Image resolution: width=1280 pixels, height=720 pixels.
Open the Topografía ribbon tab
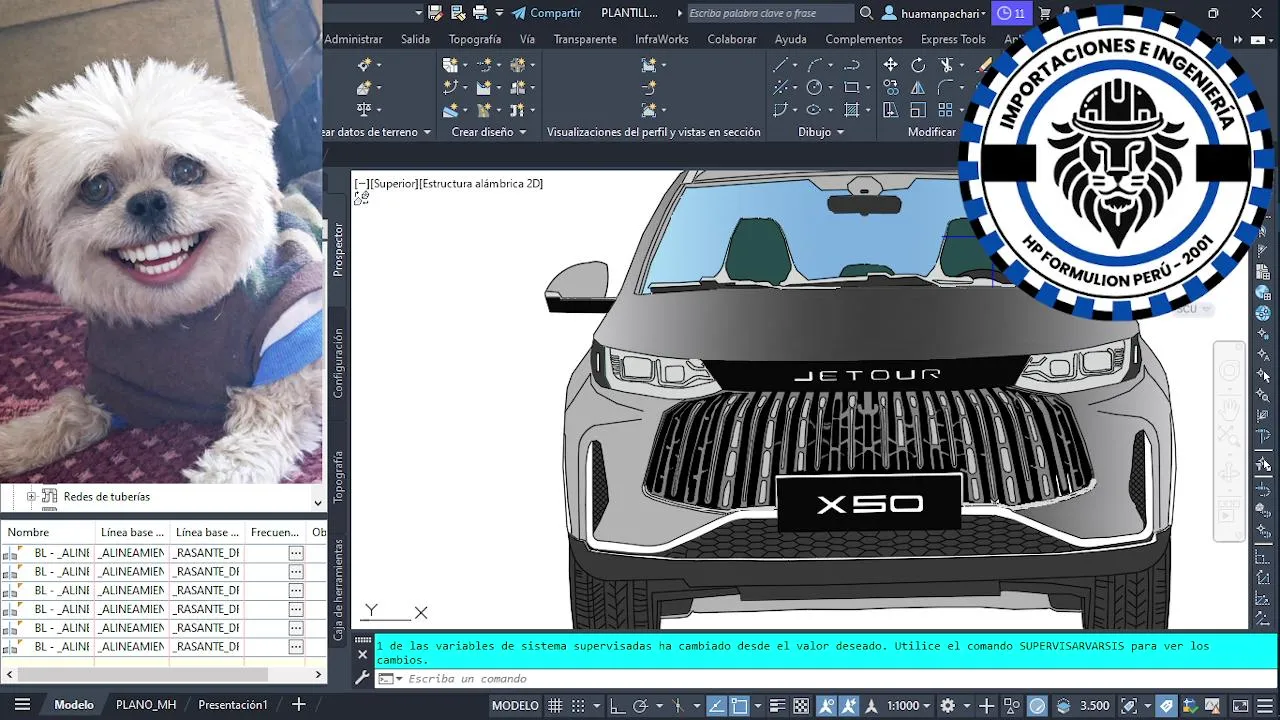point(474,39)
